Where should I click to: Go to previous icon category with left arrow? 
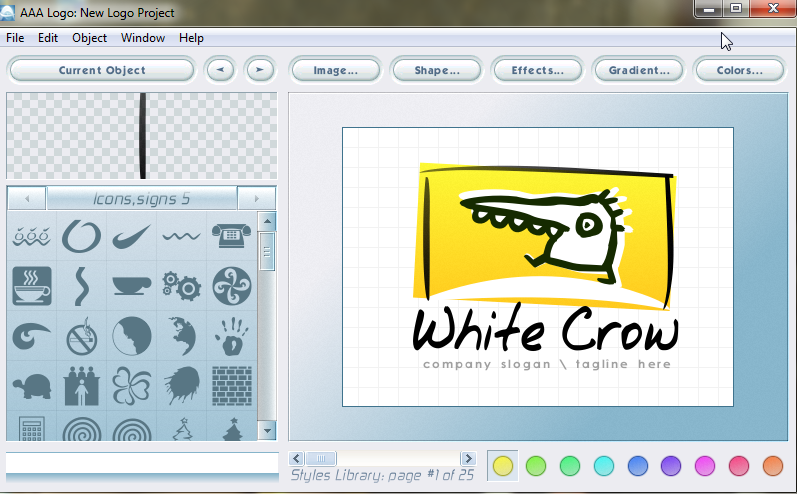pyautogui.click(x=27, y=199)
